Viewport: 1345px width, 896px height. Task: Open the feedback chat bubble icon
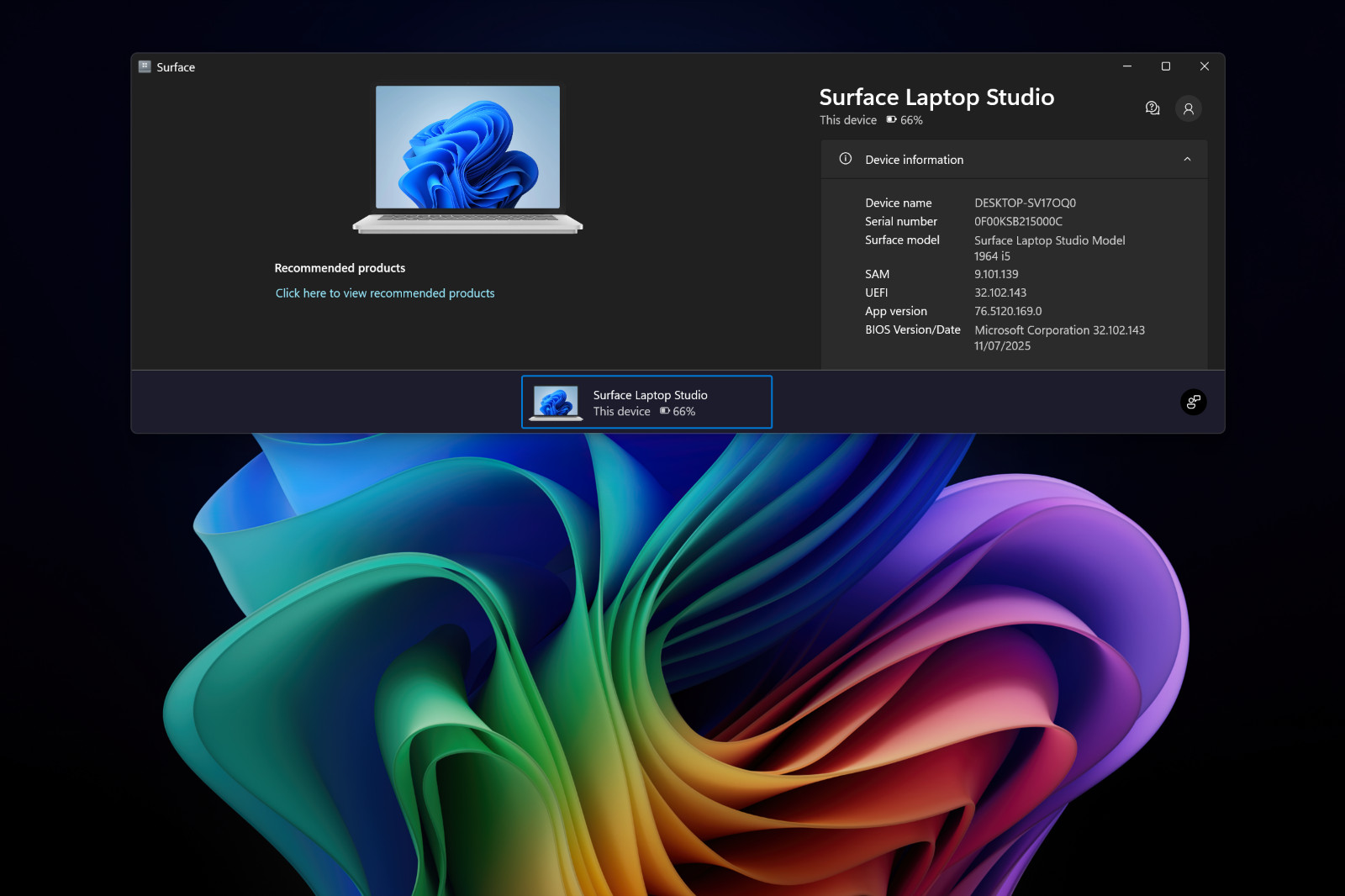pos(1152,108)
